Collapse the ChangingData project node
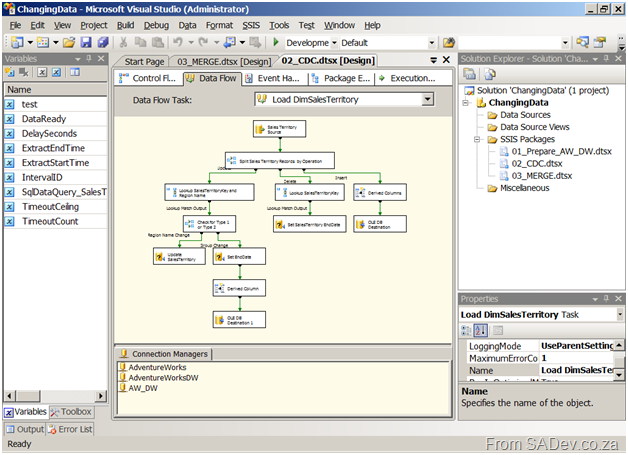 tap(465, 103)
